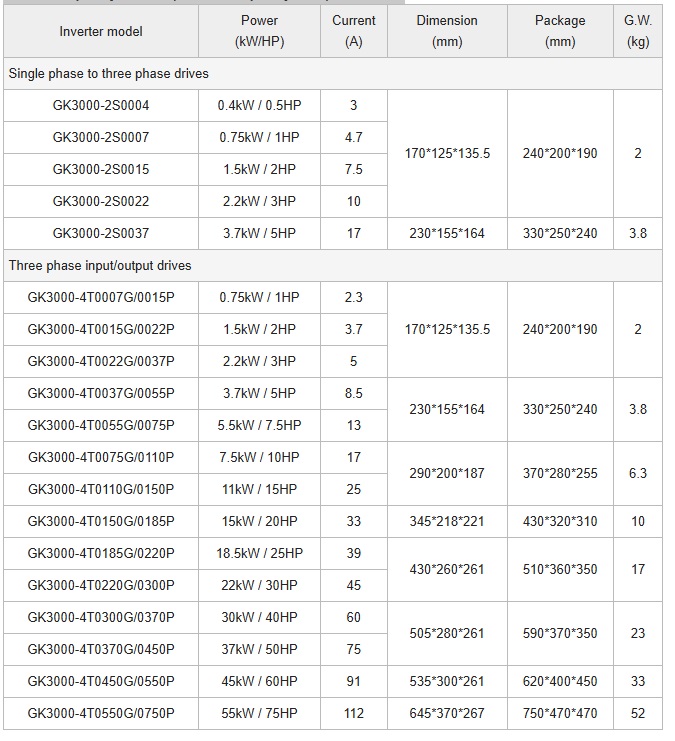Select the GK3000-4T0007G/0015P model cell
Viewport: 675px width, 741px height.
click(101, 297)
